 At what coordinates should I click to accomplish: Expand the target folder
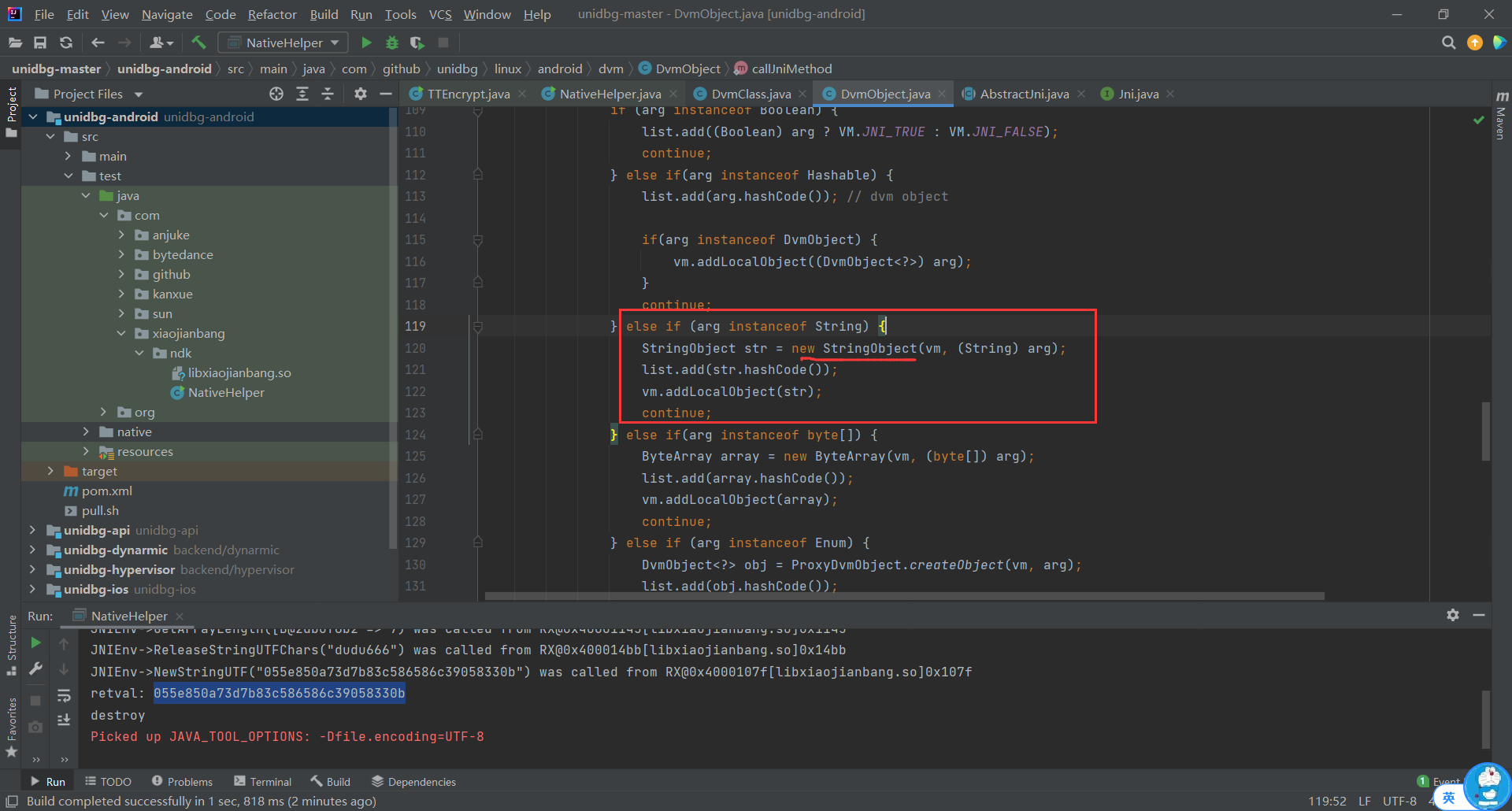(x=50, y=471)
